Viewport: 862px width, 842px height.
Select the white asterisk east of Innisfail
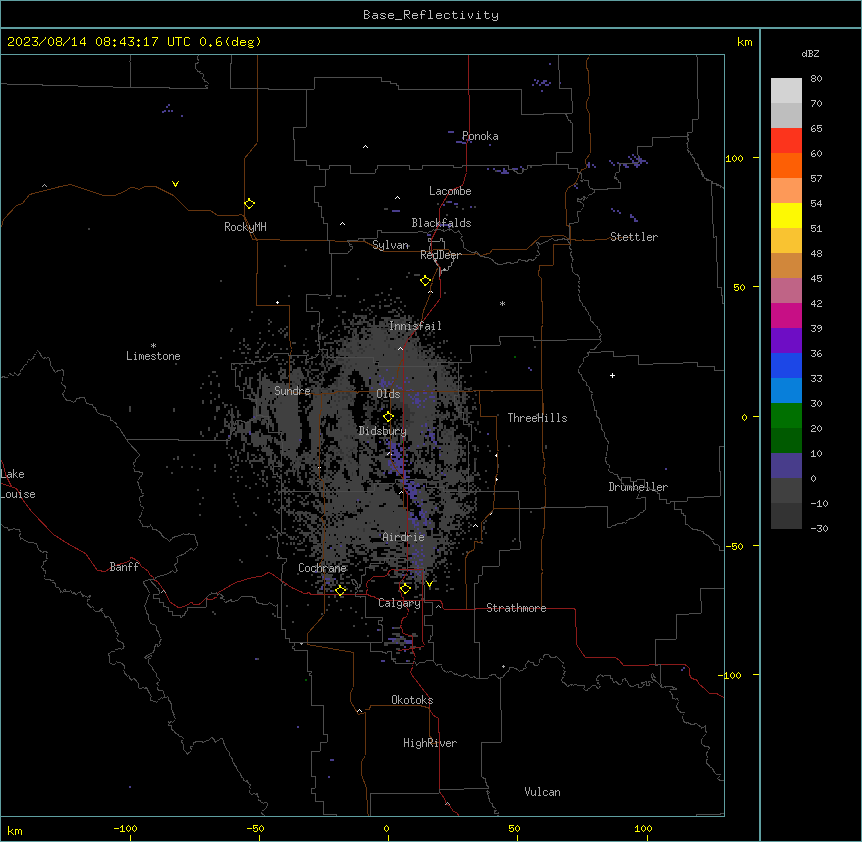pyautogui.click(x=502, y=303)
